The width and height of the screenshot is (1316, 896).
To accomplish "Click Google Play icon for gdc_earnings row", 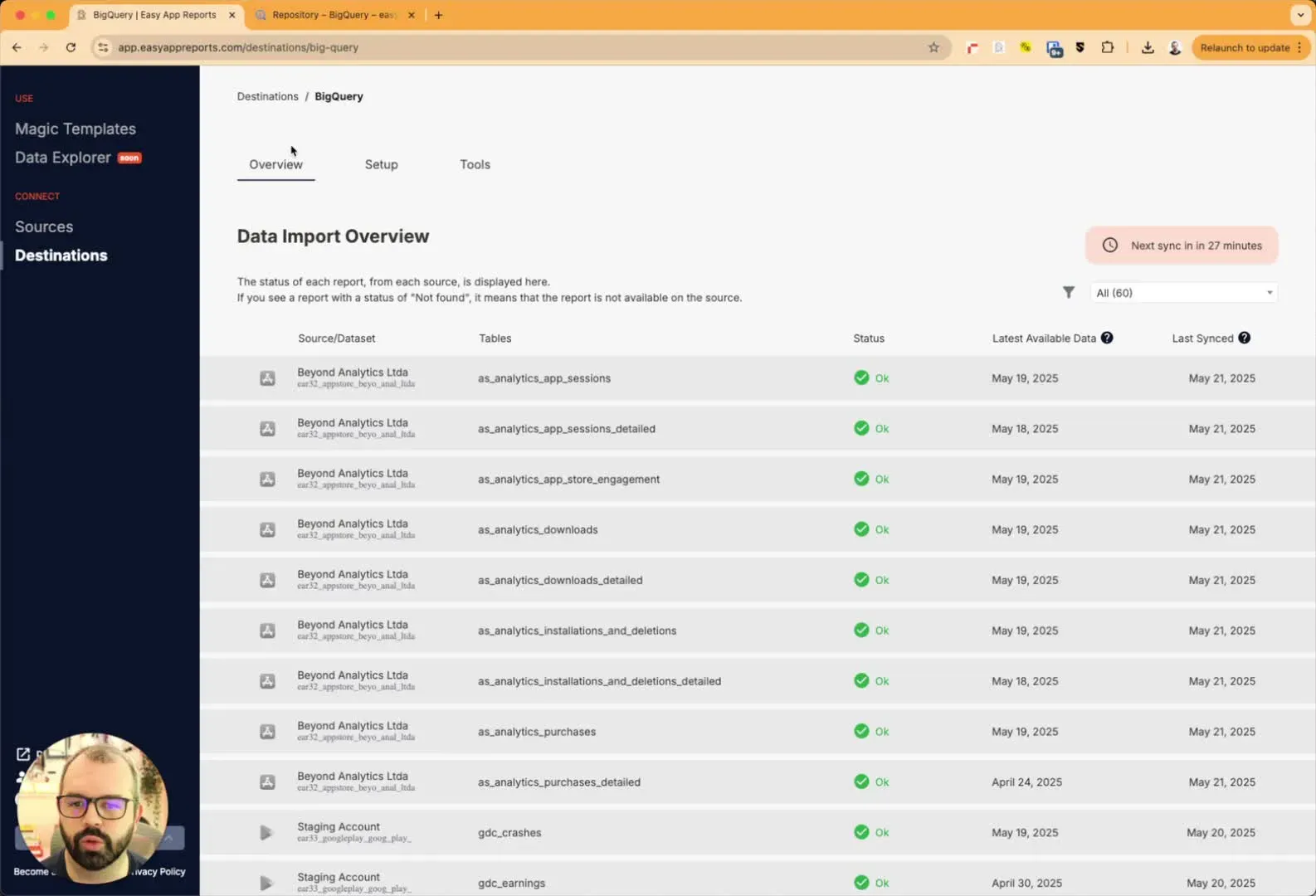I will click(266, 883).
